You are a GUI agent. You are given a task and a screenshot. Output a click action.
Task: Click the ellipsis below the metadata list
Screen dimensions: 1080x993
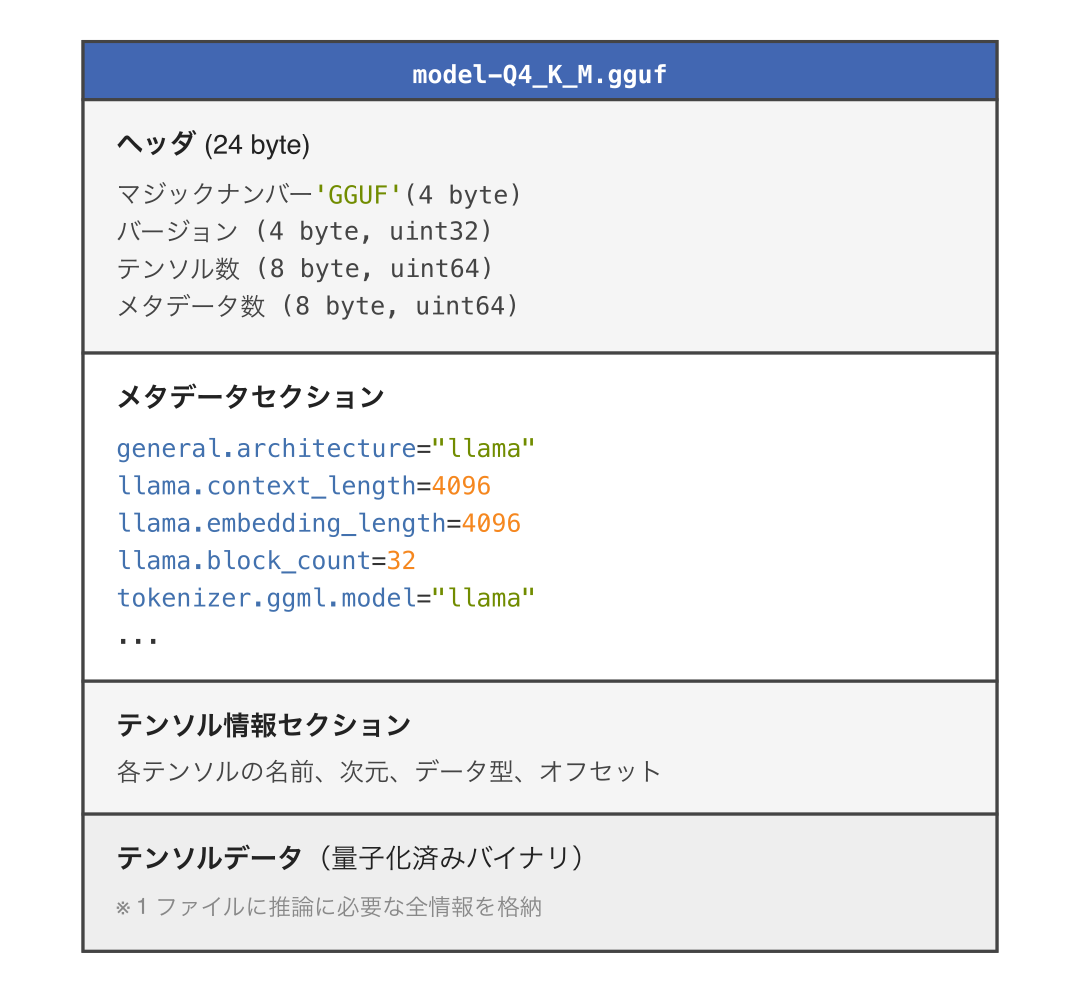click(x=137, y=636)
